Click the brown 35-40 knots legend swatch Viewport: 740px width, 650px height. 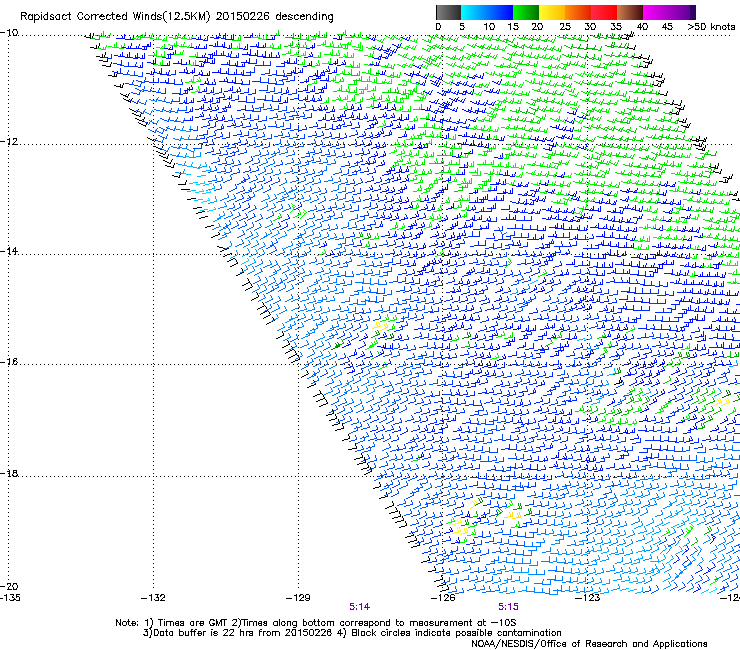coord(630,12)
